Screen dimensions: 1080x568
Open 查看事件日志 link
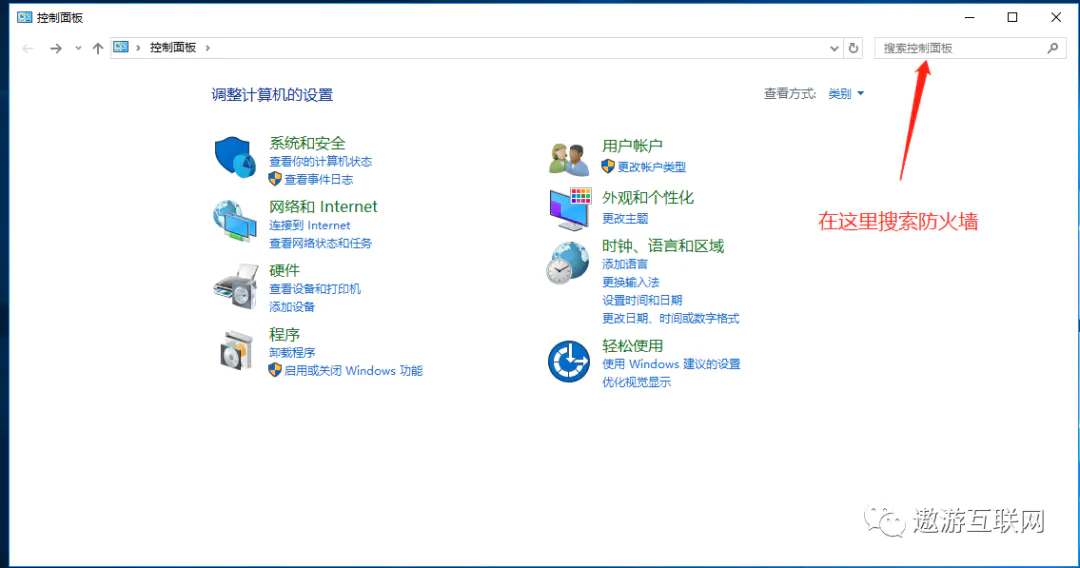(x=318, y=180)
